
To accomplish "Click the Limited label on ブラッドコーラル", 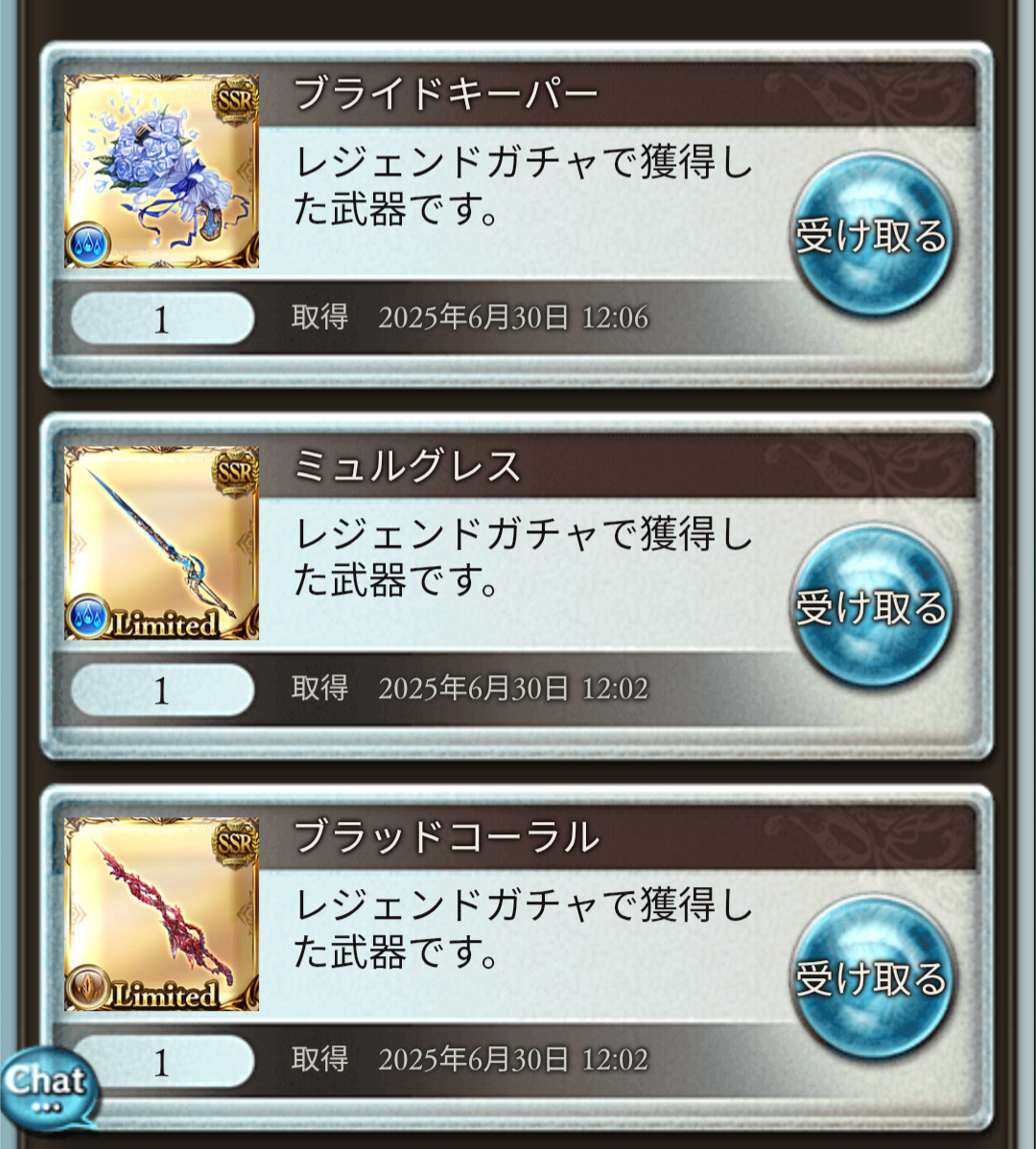I will [x=166, y=996].
